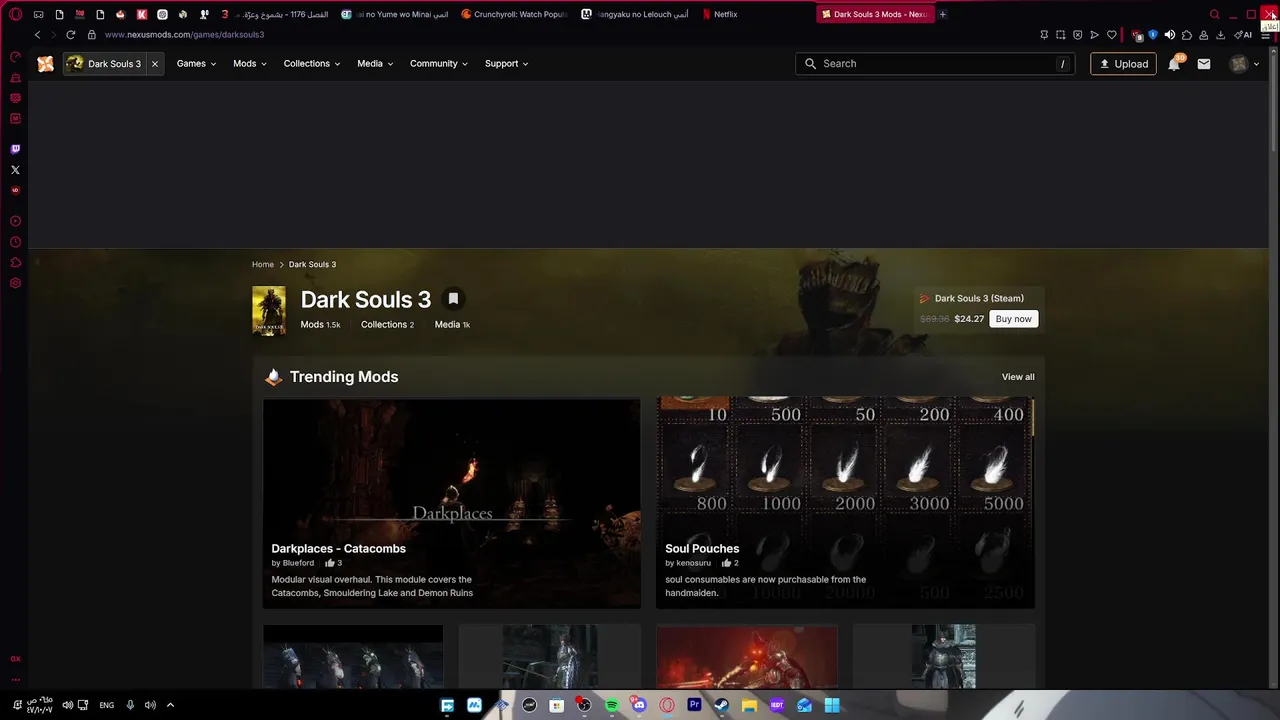Screen dimensions: 1280x720
Task: Open a new tab with plus button
Action: (x=943, y=14)
